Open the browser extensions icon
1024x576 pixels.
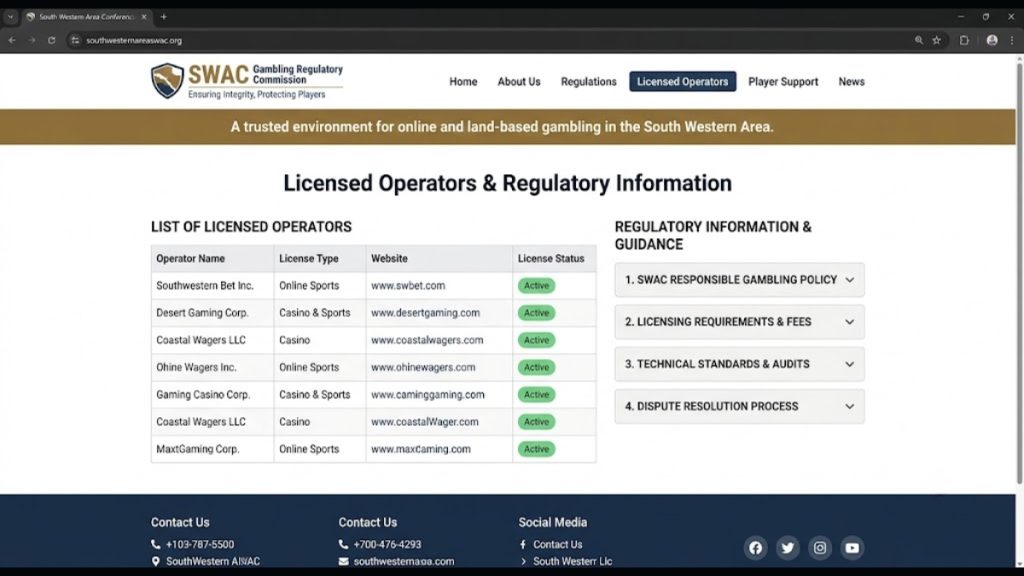(x=964, y=40)
